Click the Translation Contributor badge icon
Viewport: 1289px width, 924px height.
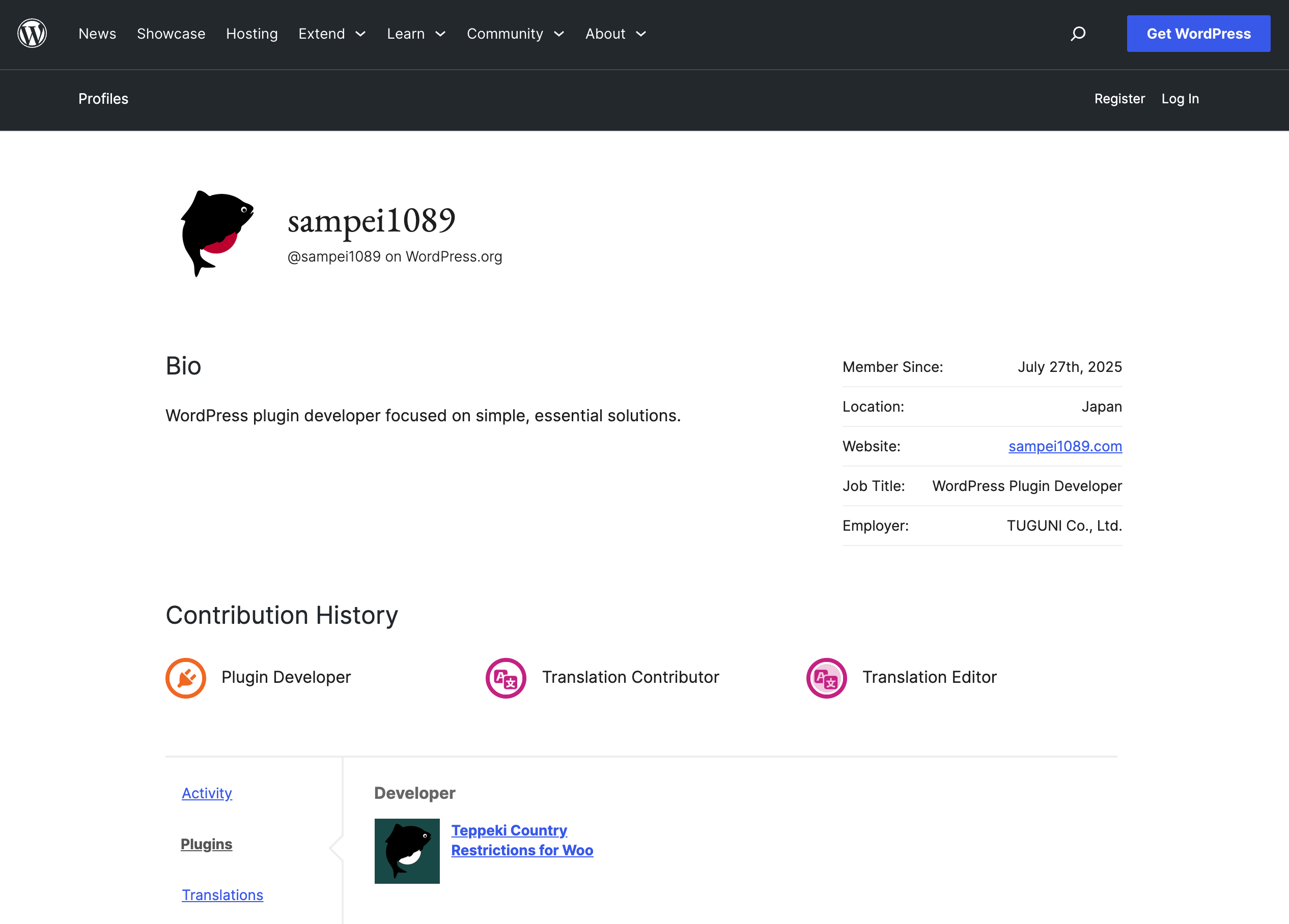505,678
